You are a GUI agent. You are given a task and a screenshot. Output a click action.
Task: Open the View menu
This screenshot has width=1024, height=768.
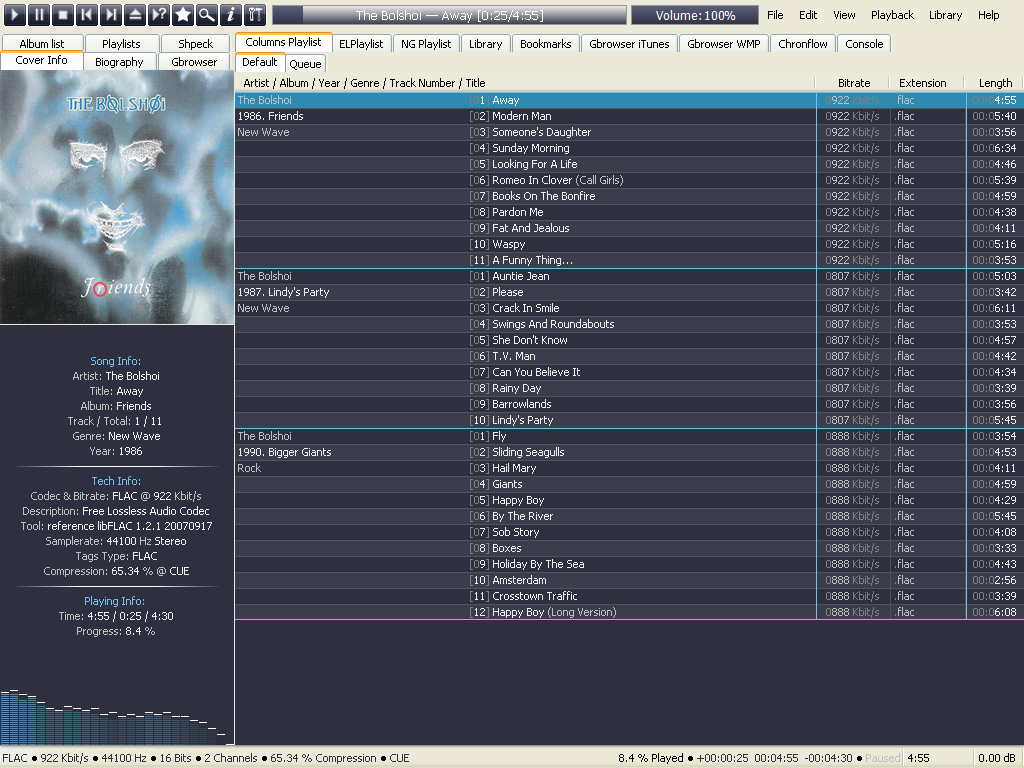pyautogui.click(x=844, y=15)
